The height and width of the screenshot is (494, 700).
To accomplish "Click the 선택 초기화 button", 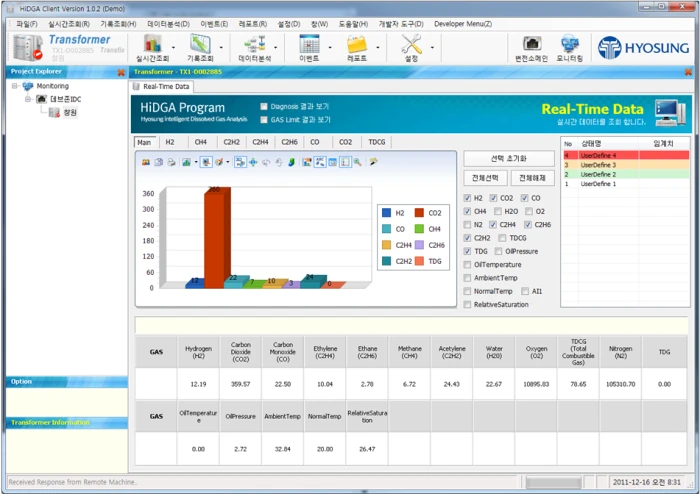I will click(x=509, y=158).
